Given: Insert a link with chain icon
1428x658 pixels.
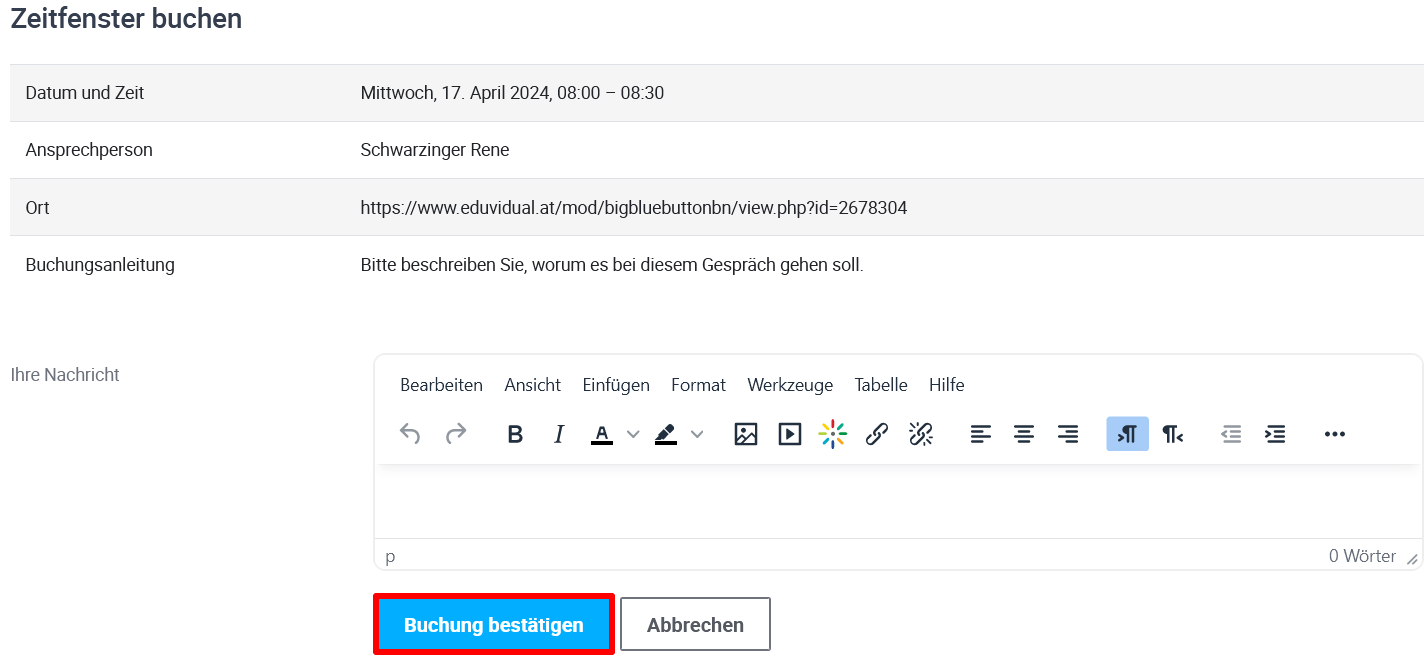Looking at the screenshot, I should [x=877, y=434].
